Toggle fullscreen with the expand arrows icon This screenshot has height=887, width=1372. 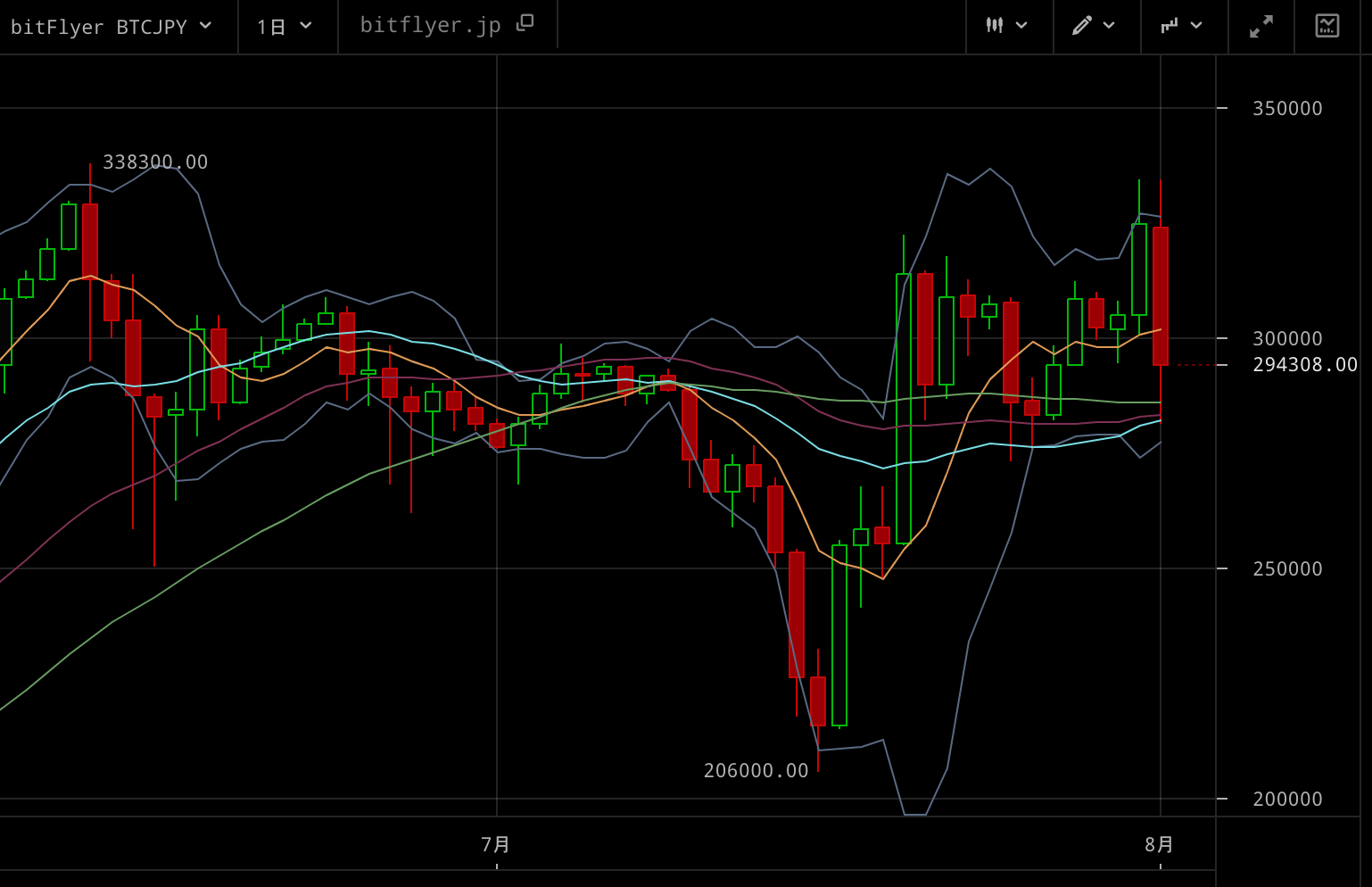[1261, 26]
